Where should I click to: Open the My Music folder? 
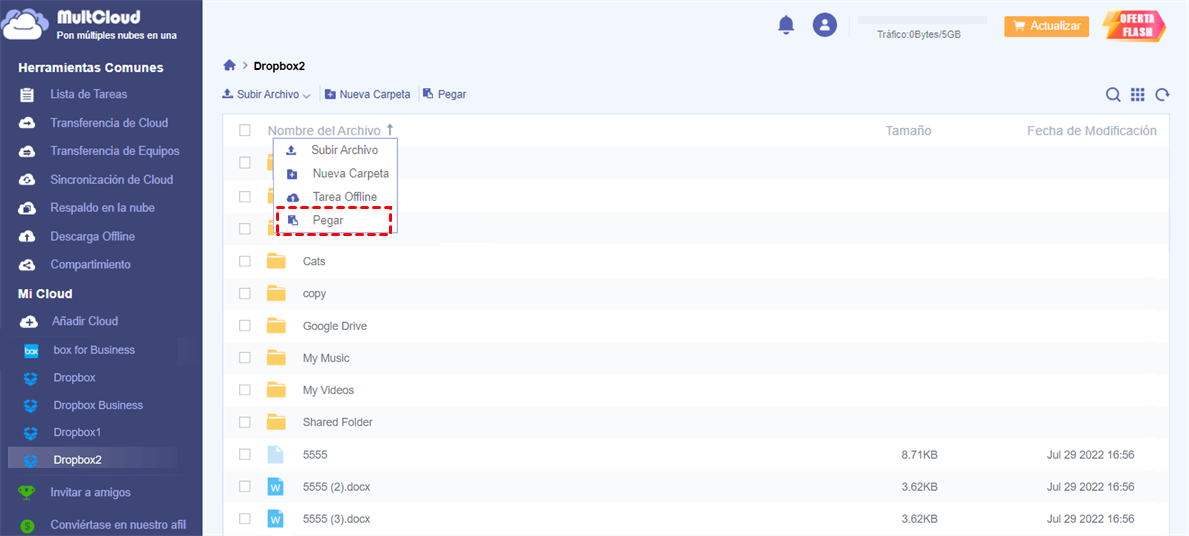(326, 358)
